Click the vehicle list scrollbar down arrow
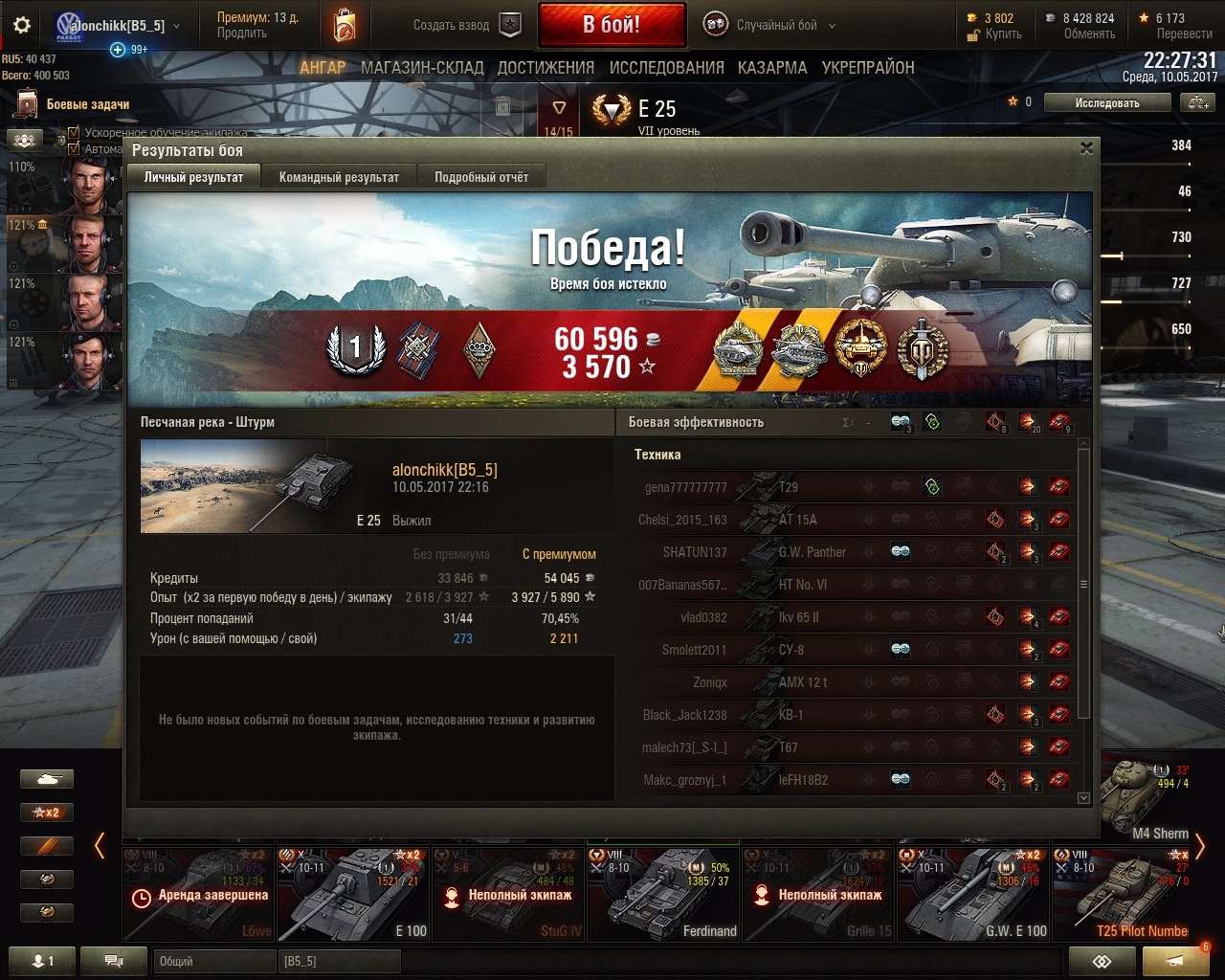 click(1083, 797)
